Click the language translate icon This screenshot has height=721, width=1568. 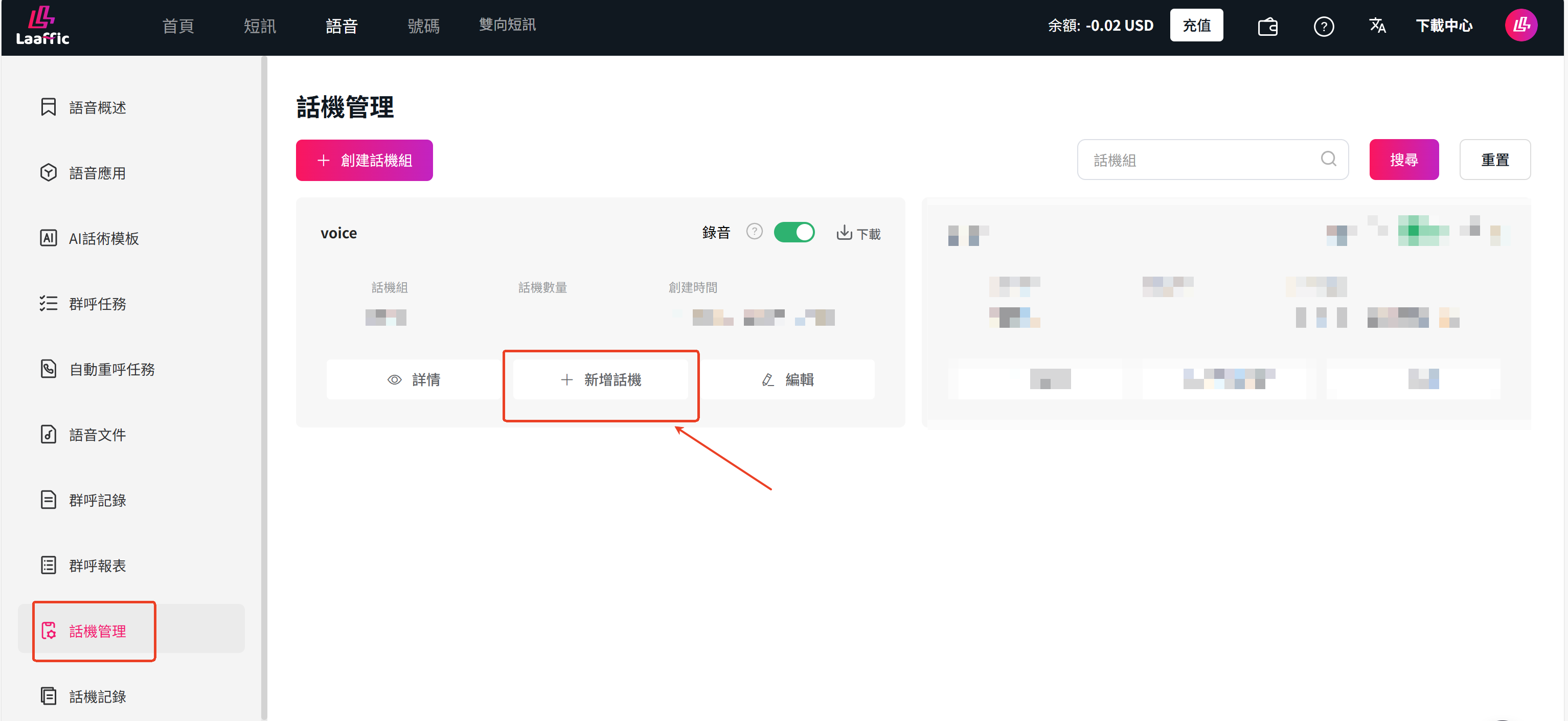point(1377,26)
